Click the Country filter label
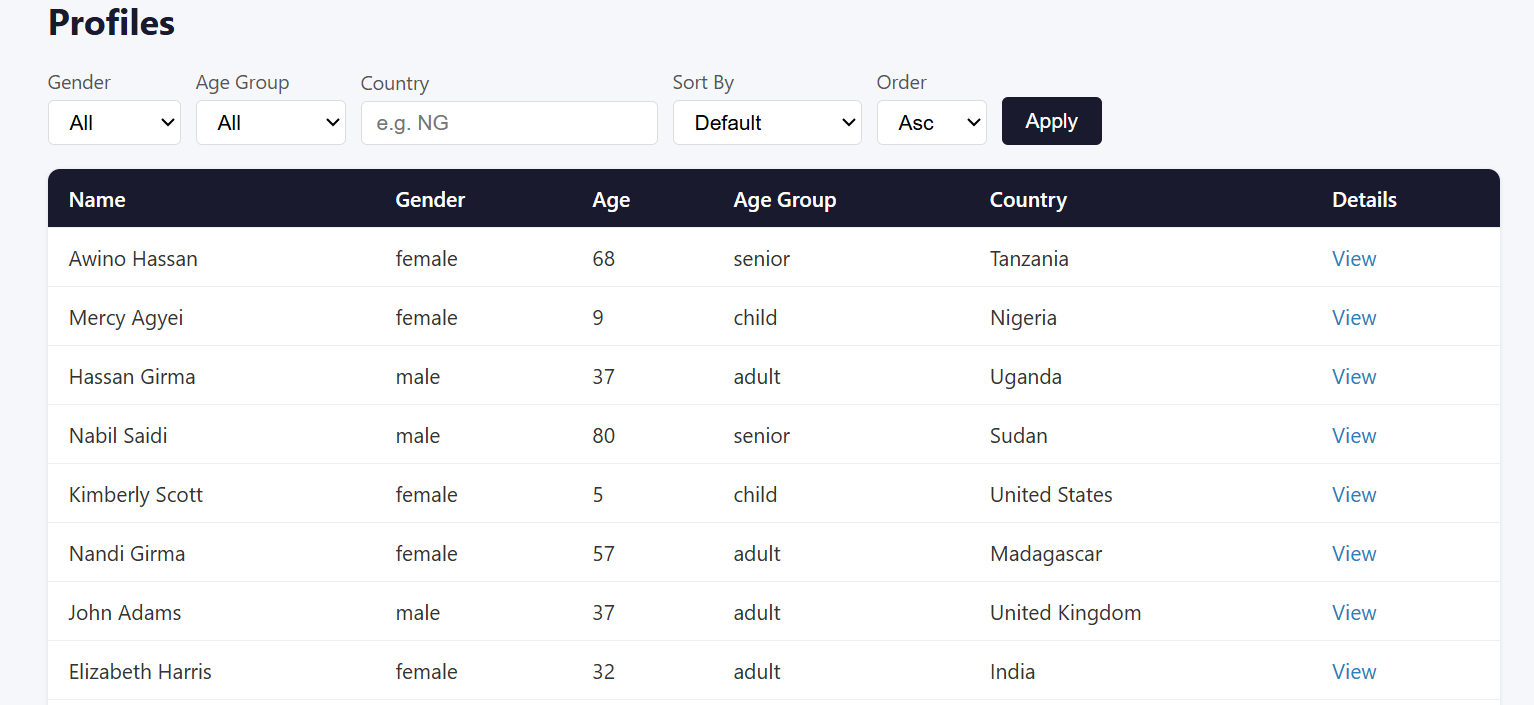 tap(395, 83)
